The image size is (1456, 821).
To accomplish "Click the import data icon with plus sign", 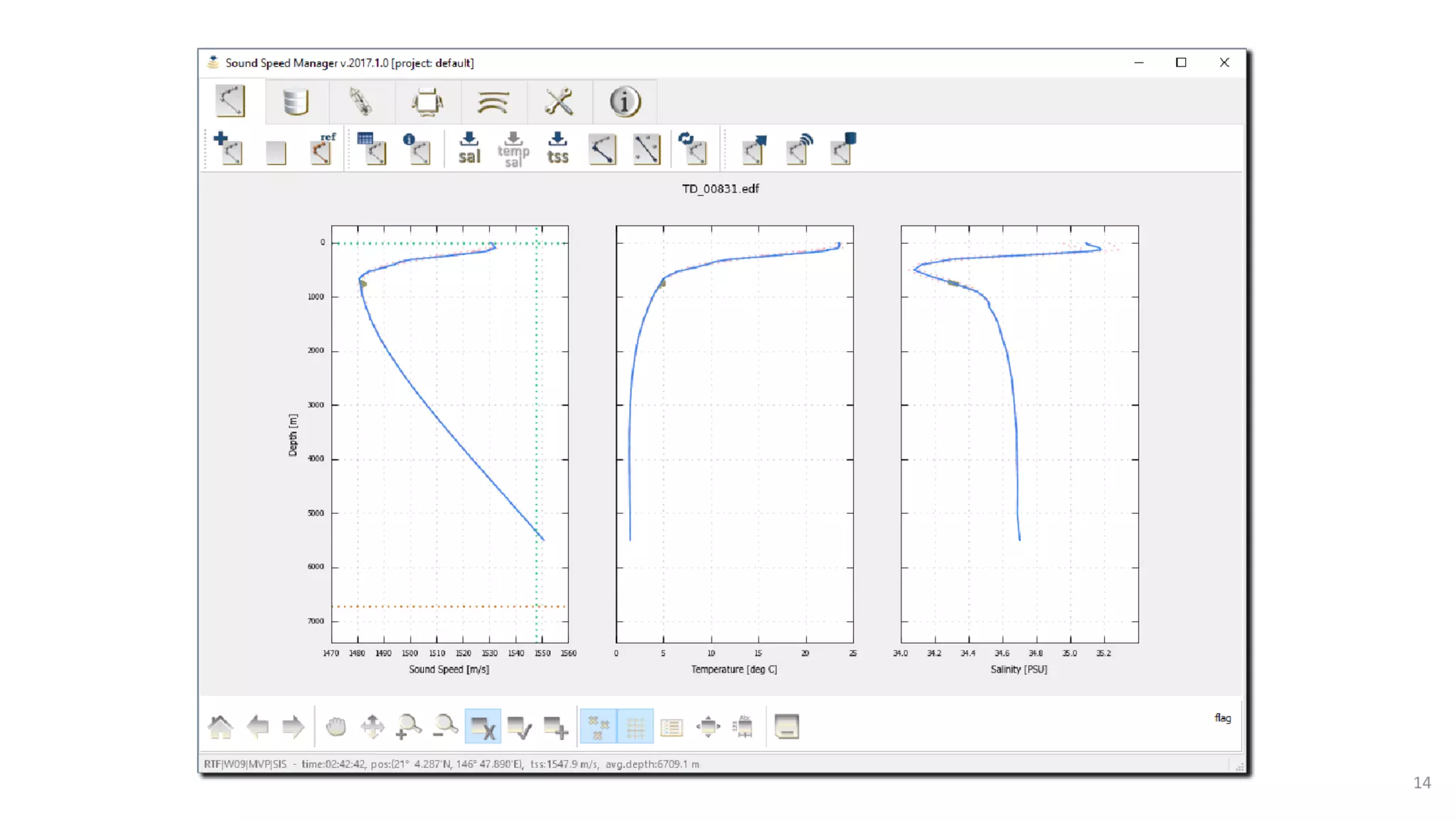I will pos(228,149).
